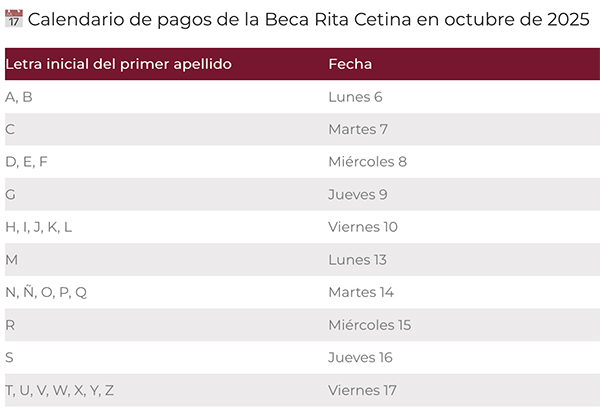Select the 'Letra inicial del primer apellido' header
Screen dimensions: 600x414
click(x=119, y=64)
